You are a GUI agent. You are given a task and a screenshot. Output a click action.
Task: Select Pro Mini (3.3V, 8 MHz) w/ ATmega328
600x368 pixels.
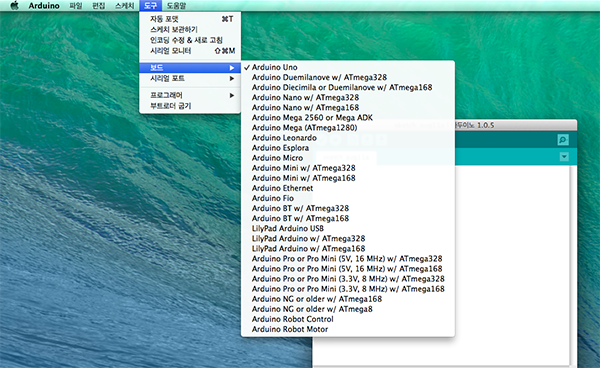click(x=348, y=279)
